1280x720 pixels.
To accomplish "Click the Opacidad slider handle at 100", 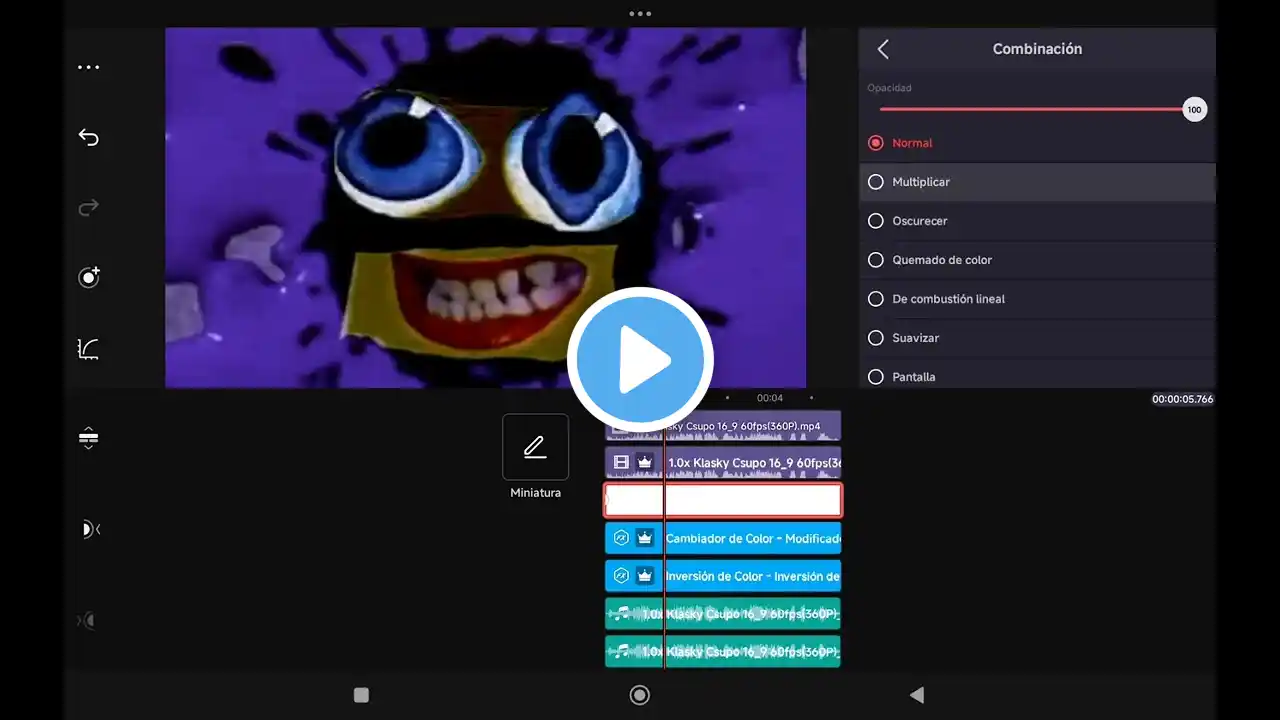I will [1194, 110].
